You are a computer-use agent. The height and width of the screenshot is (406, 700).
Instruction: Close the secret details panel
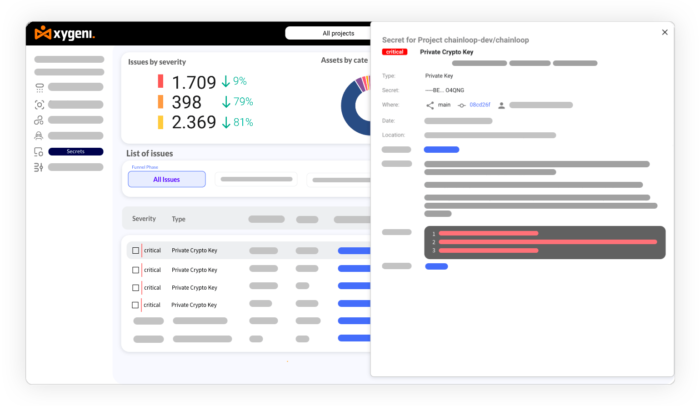[665, 32]
